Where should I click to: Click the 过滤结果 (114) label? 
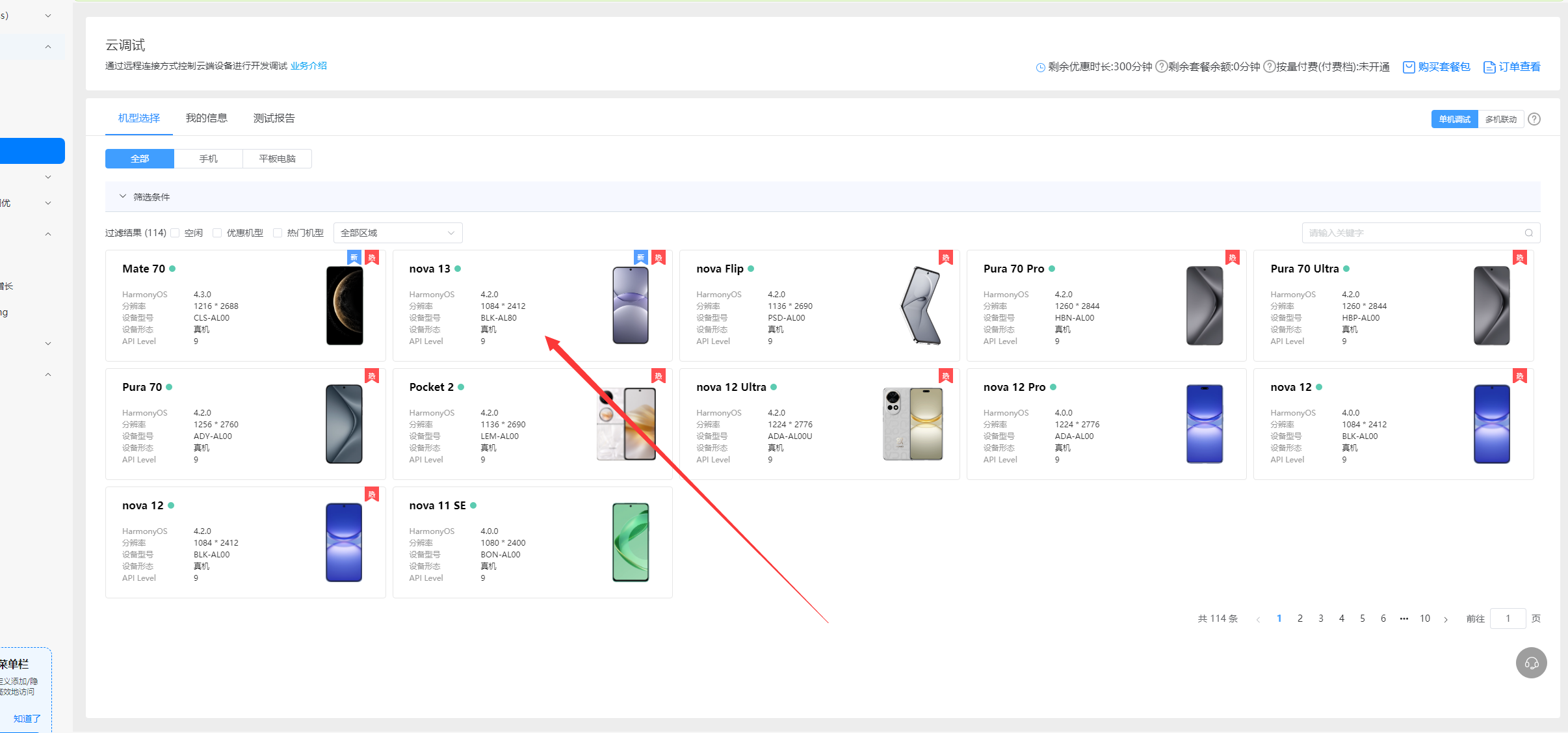[x=136, y=233]
